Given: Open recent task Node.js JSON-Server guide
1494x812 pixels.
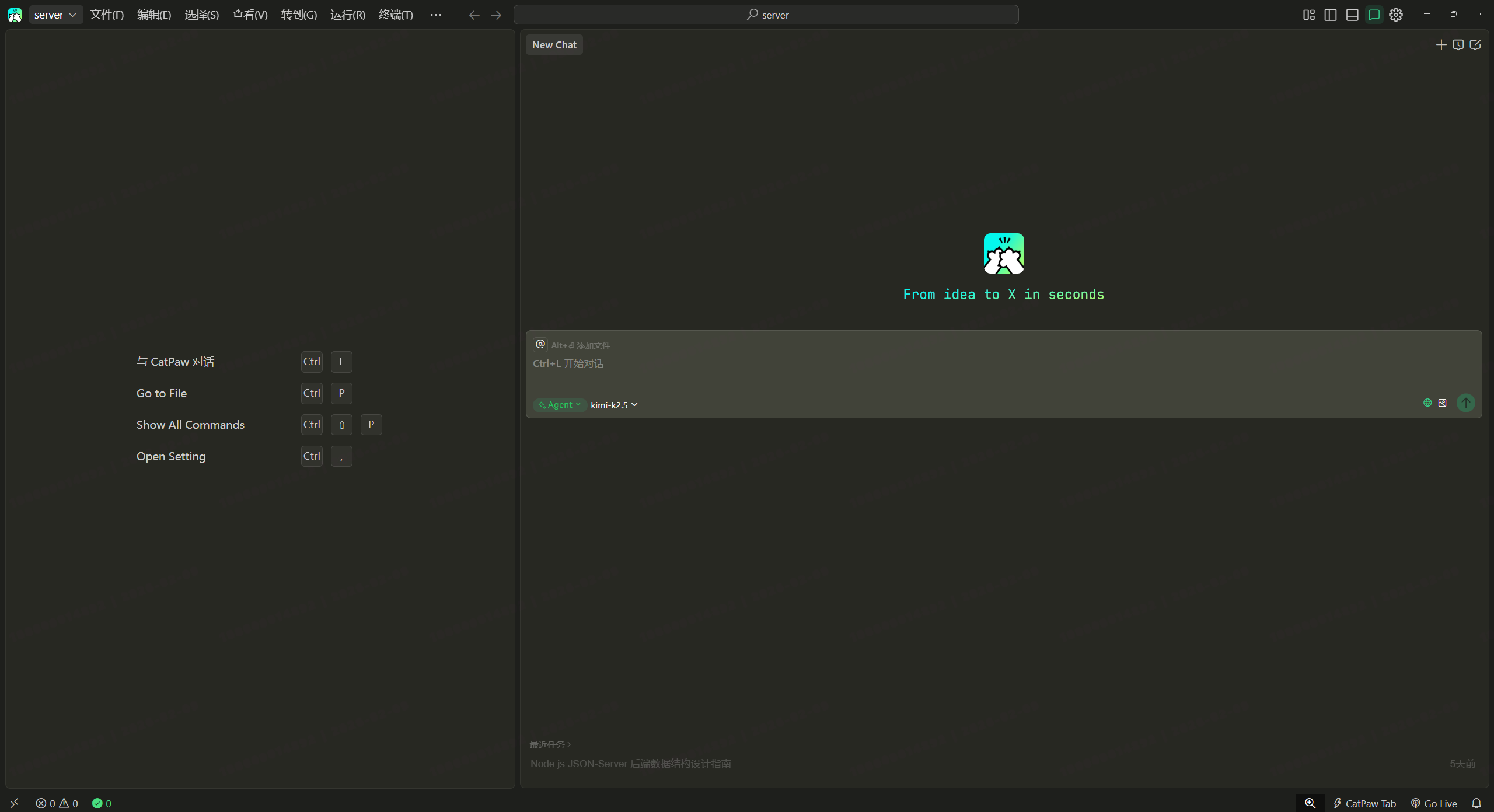Looking at the screenshot, I should click(x=630, y=764).
